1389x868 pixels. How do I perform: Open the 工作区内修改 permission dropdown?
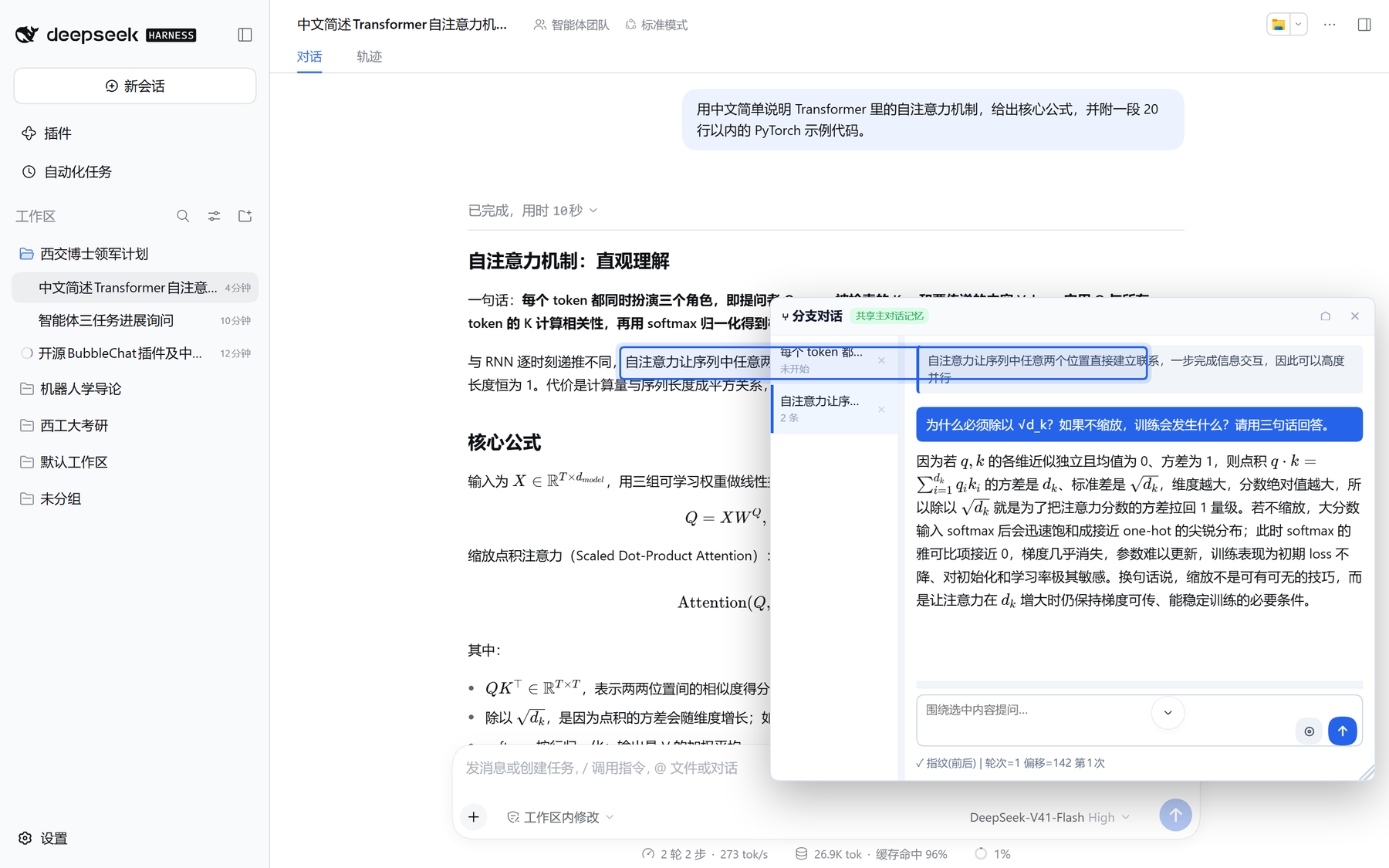[561, 817]
